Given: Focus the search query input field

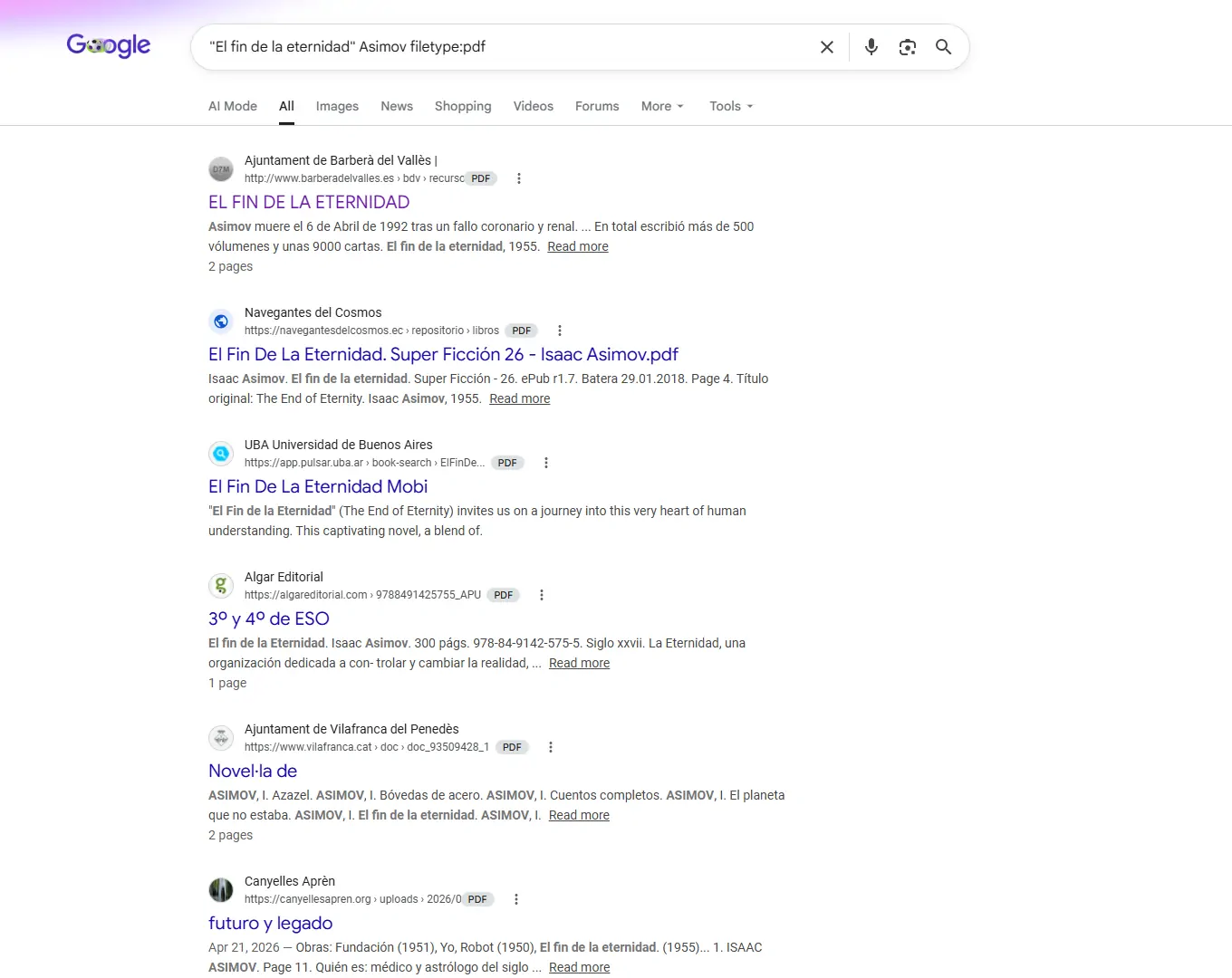Looking at the screenshot, I should pos(507,47).
